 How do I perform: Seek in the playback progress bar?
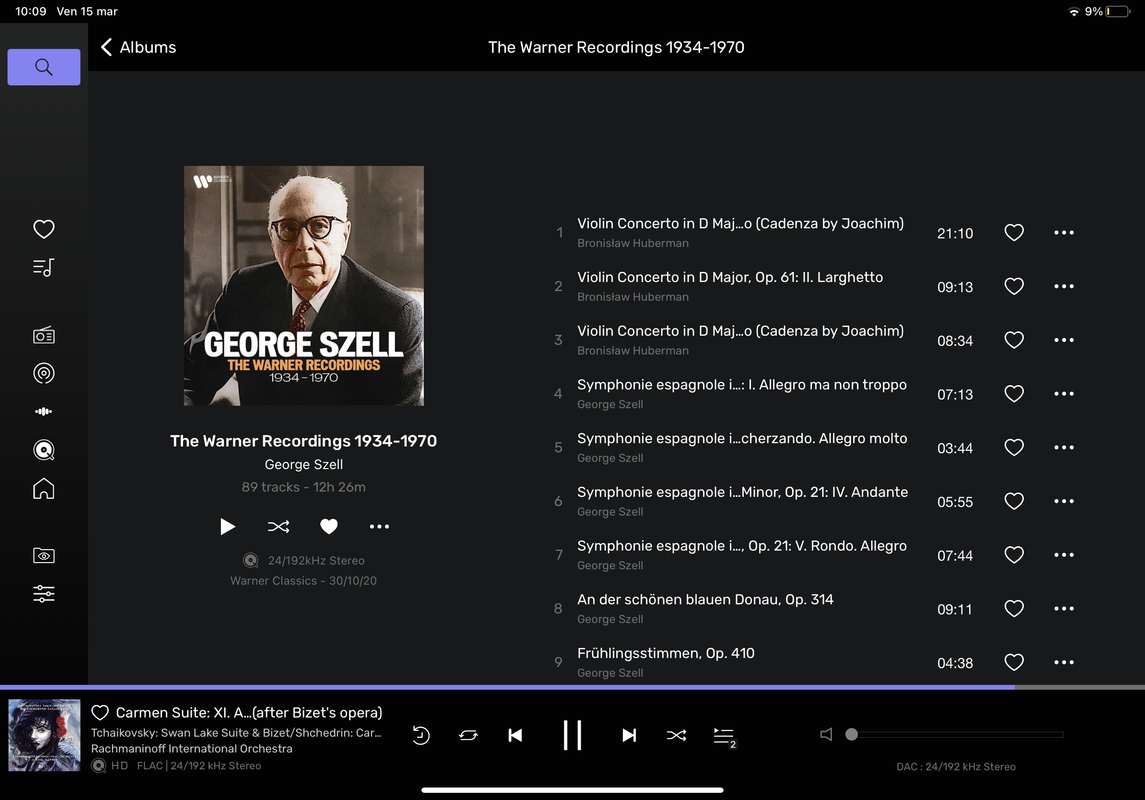pos(572,687)
